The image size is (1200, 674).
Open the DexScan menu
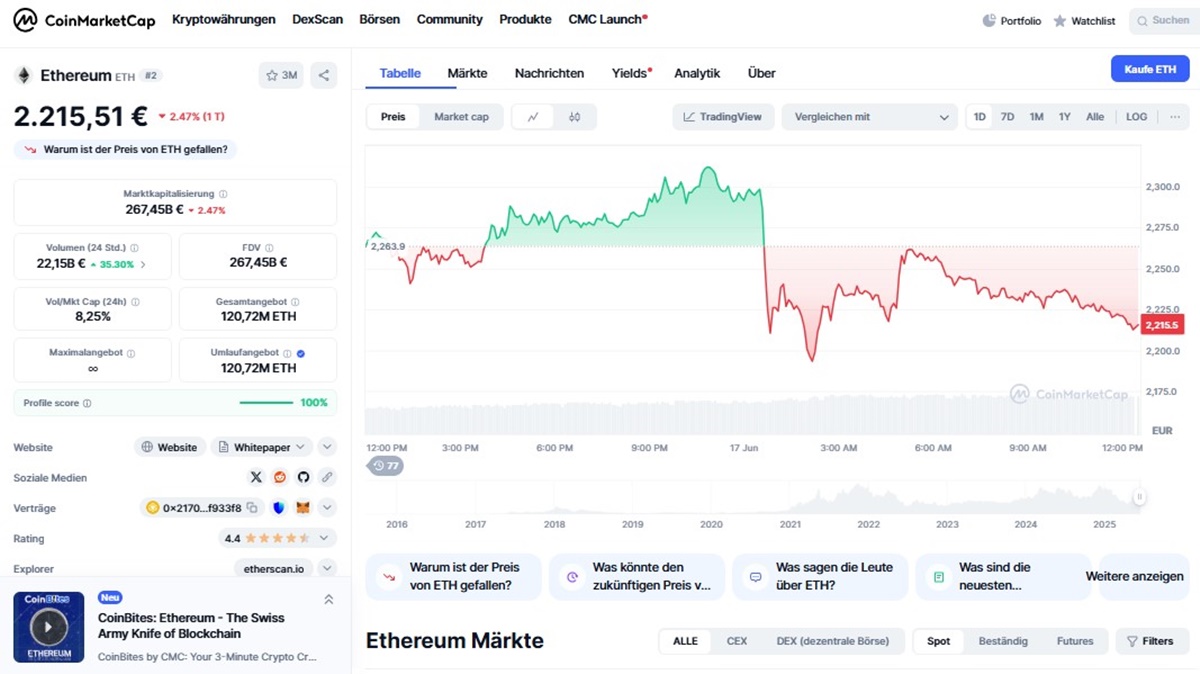coord(317,20)
